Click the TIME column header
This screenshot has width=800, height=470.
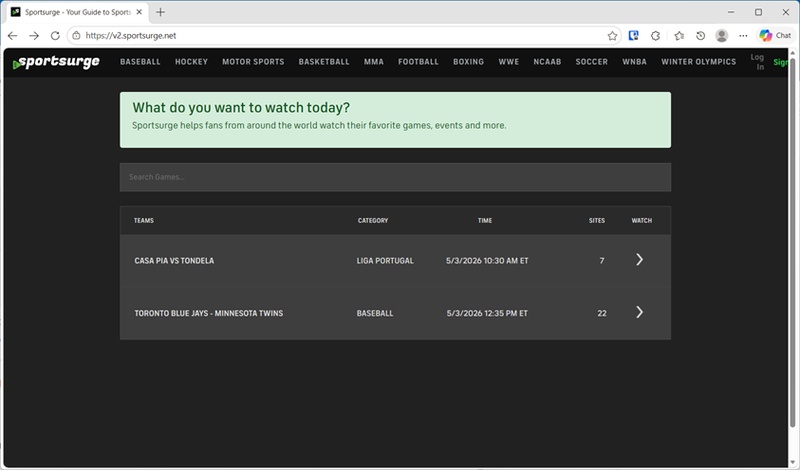(485, 220)
